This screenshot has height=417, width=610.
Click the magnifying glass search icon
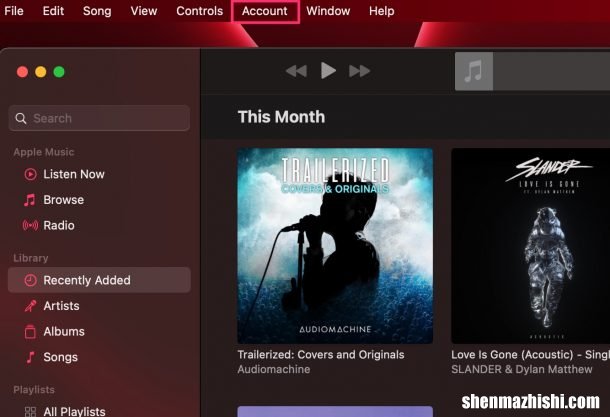[21, 118]
